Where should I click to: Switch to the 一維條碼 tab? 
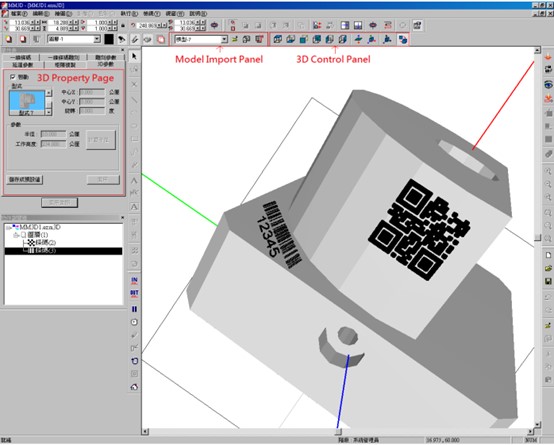[x=20, y=57]
